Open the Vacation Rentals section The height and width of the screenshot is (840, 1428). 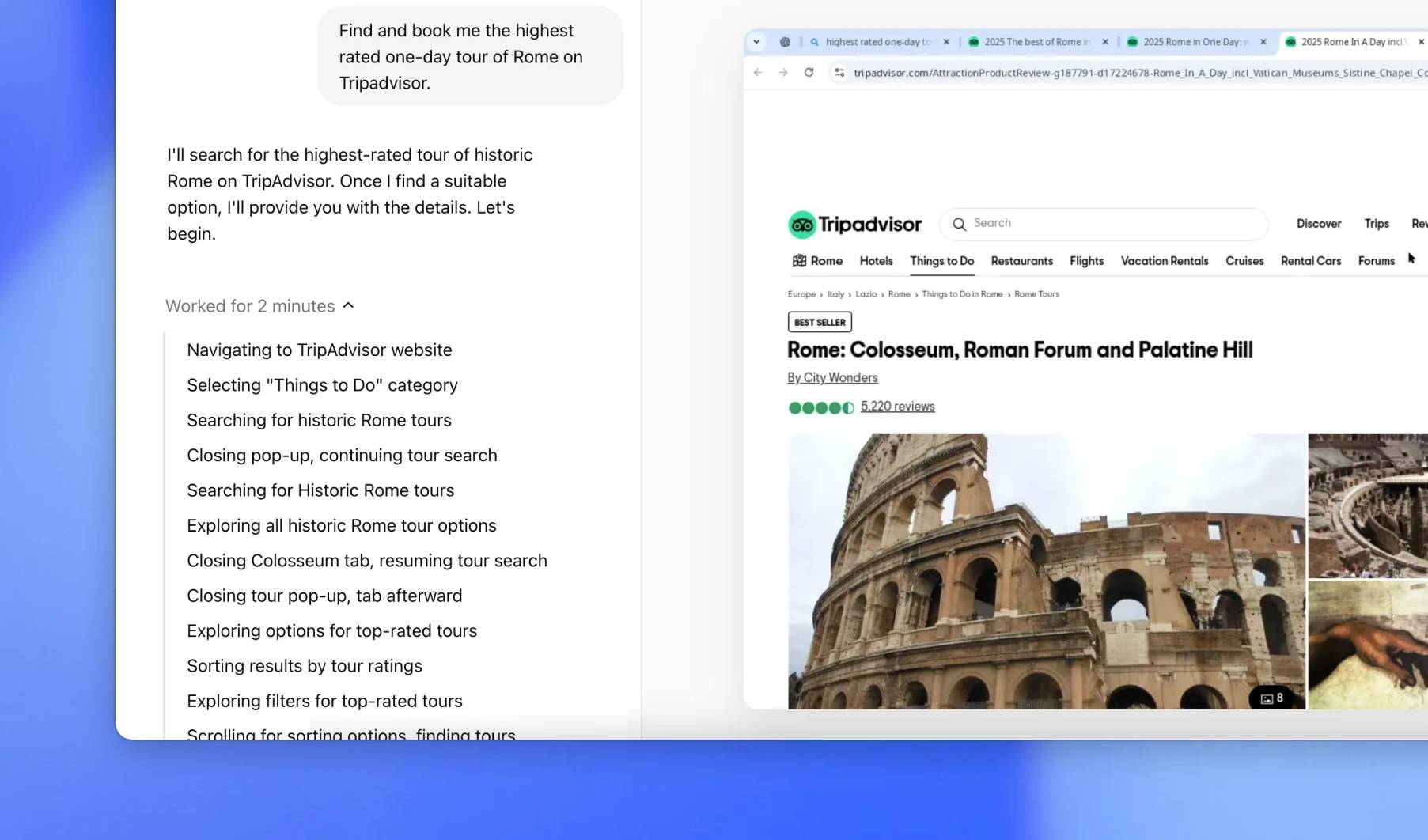point(1164,261)
